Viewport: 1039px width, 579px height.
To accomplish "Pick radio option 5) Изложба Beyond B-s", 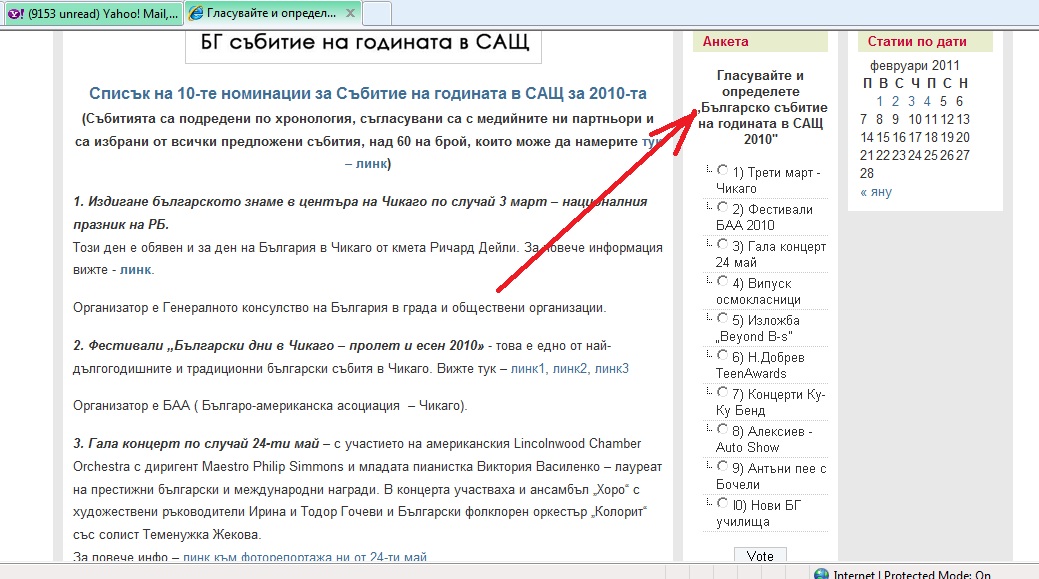I will tap(723, 318).
